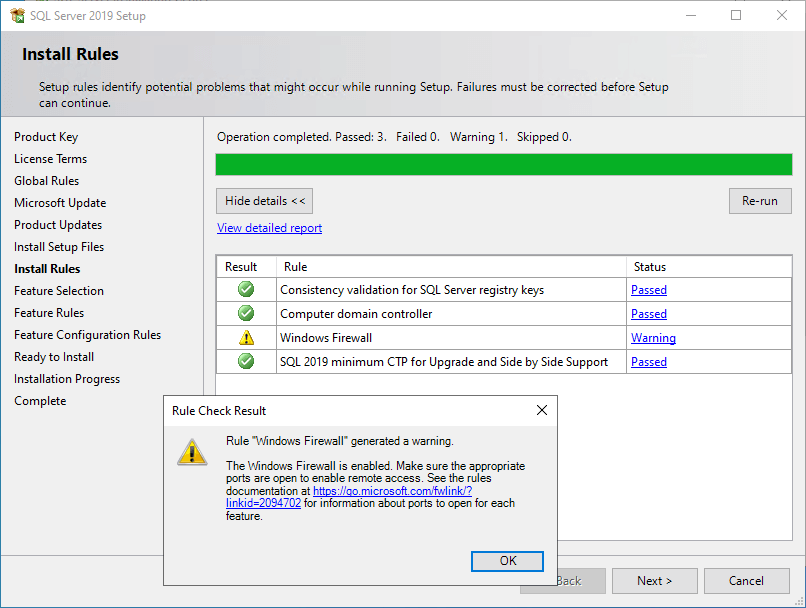Viewport: 806px width, 608px height.
Task: Select Feature Configuration Rules step
Action: pos(87,335)
